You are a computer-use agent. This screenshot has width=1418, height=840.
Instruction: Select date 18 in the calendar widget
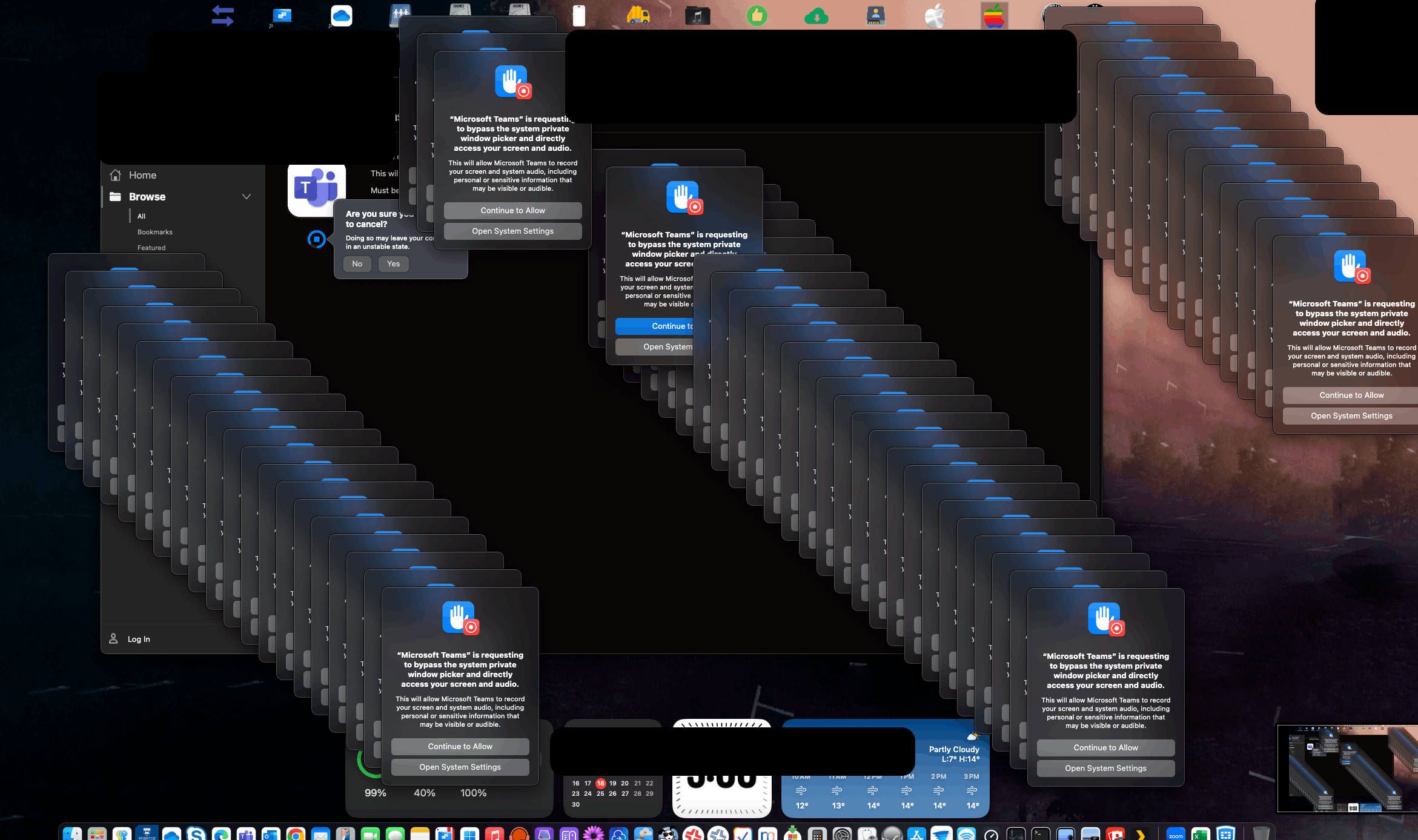point(600,783)
